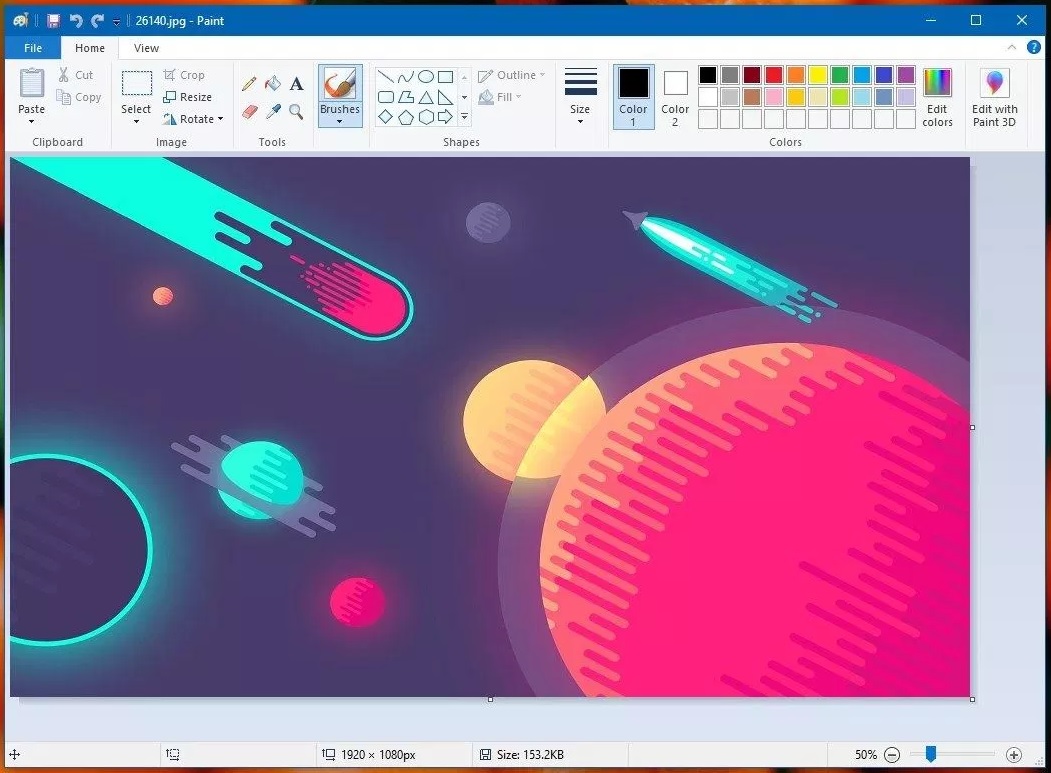Click the zoom out minus button

(x=892, y=755)
